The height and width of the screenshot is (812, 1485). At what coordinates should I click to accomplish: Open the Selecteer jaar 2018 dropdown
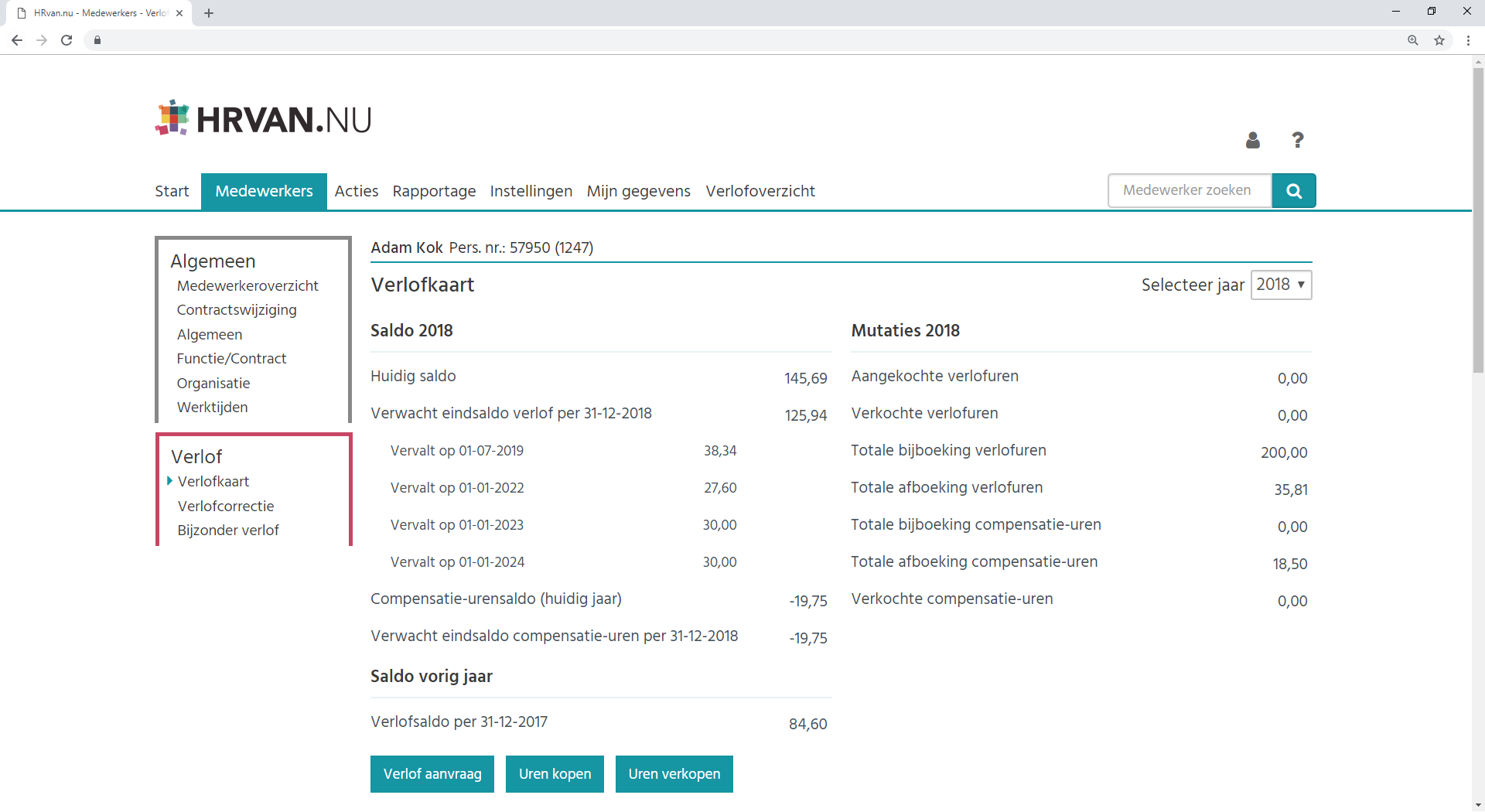click(x=1281, y=285)
